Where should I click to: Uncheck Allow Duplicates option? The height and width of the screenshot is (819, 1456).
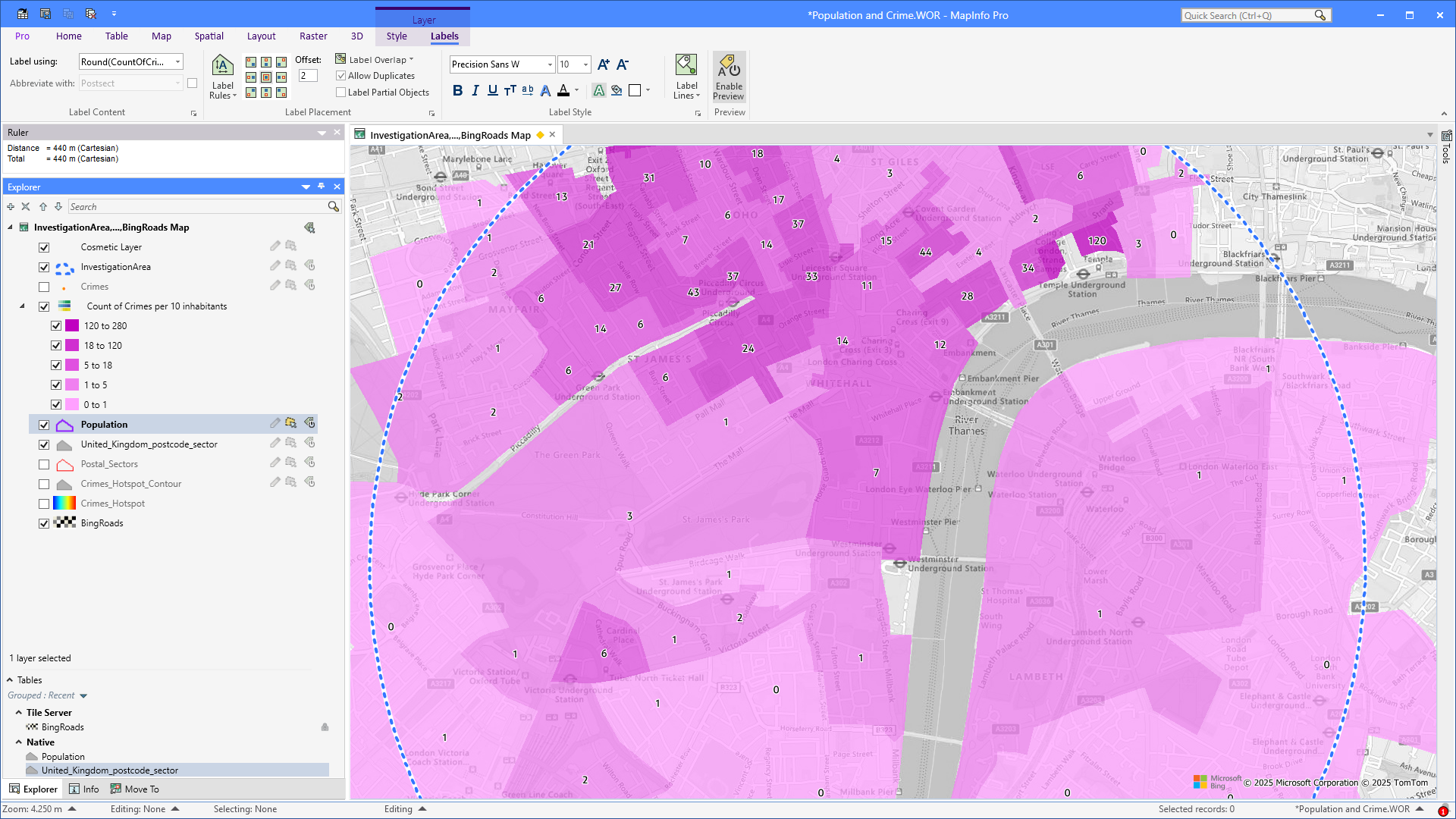coord(341,76)
